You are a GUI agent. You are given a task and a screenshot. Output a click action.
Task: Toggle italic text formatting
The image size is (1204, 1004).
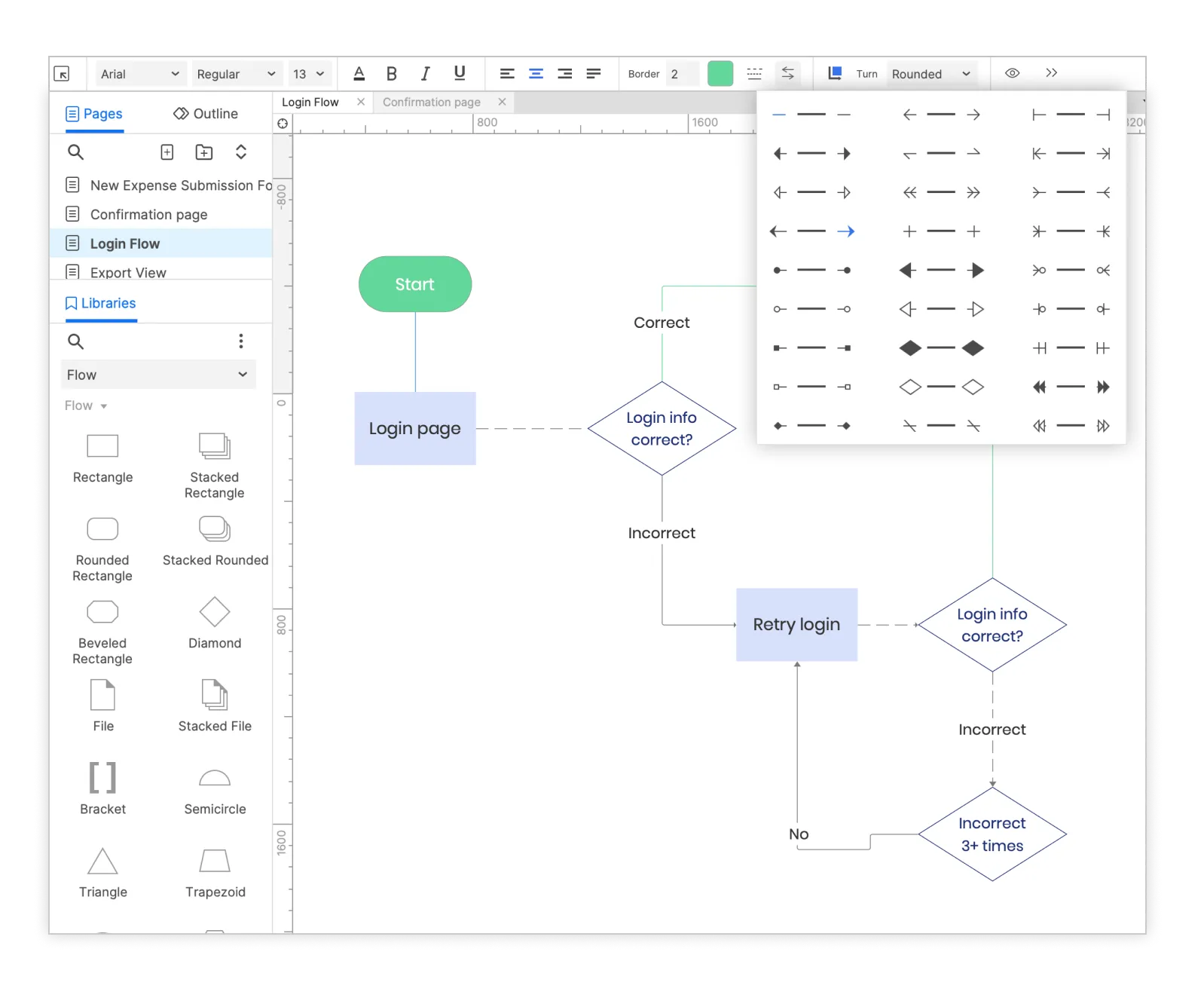(x=426, y=74)
